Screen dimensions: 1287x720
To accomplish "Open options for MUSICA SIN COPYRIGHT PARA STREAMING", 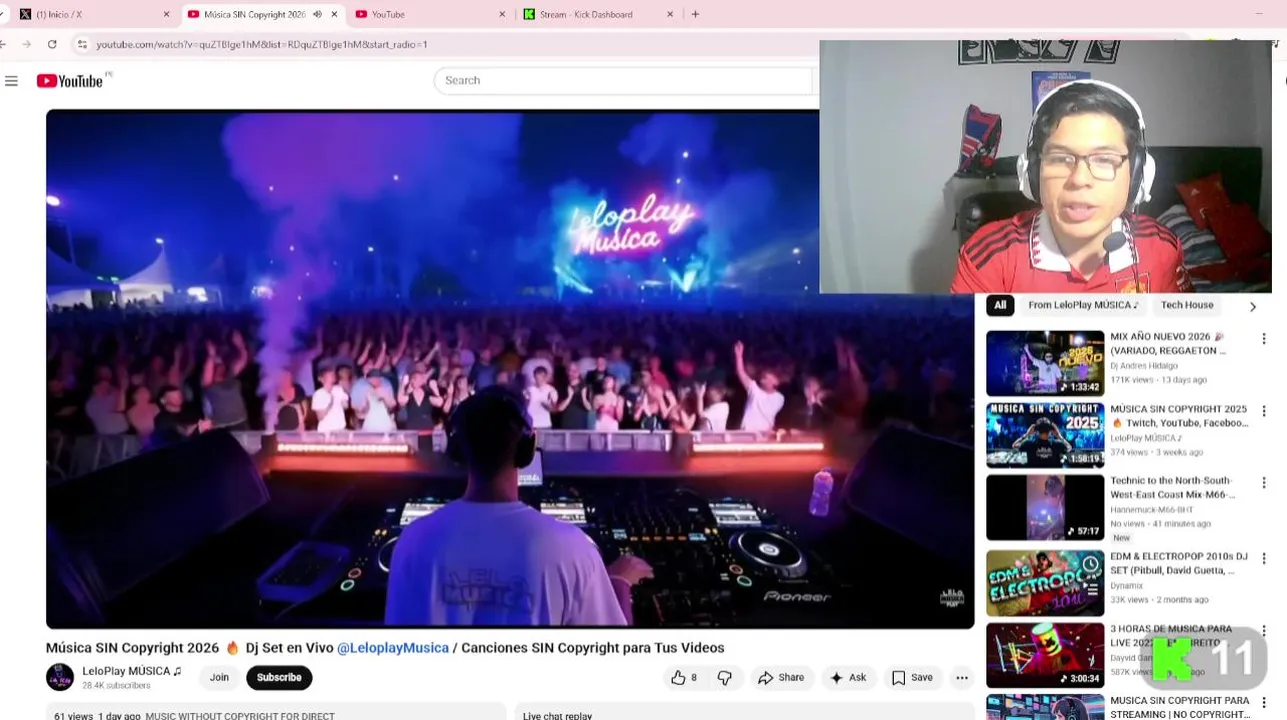I will coord(1264,703).
